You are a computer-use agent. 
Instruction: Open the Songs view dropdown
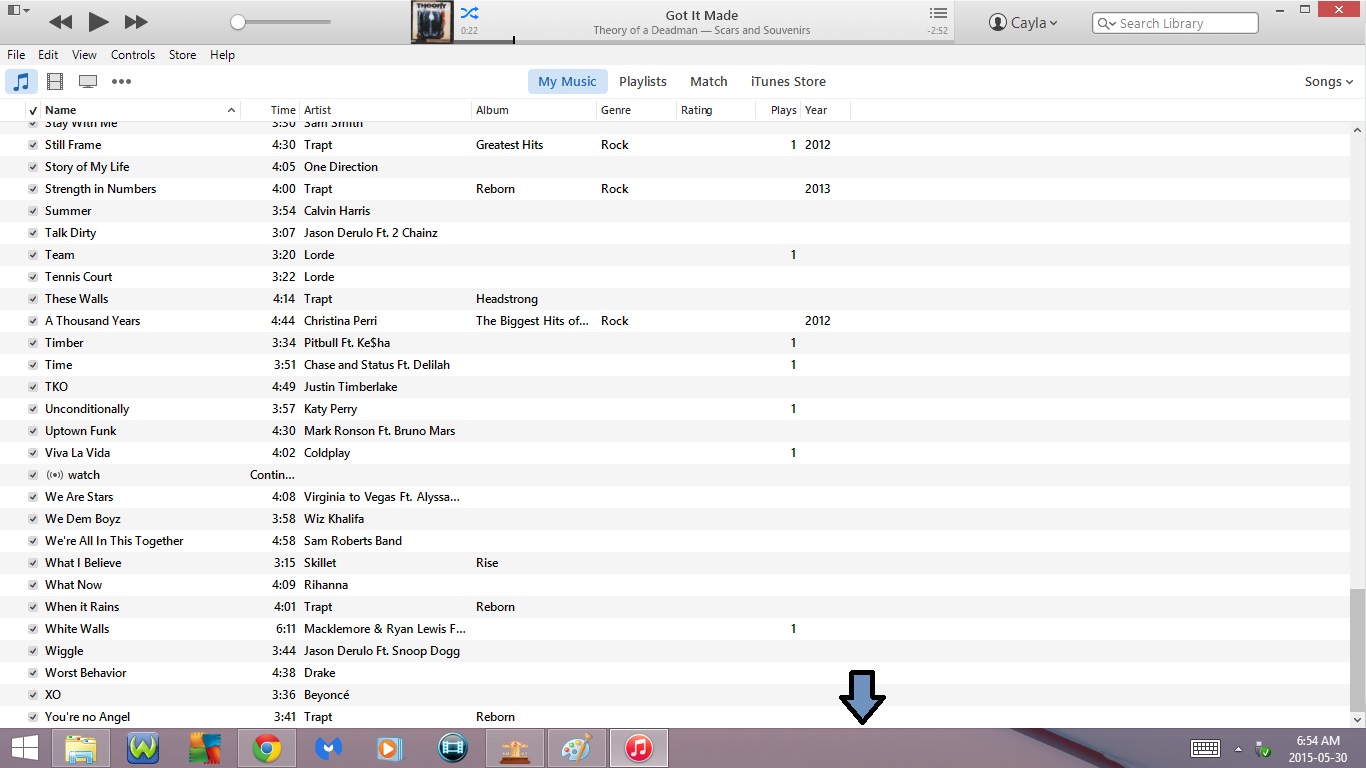[1329, 82]
